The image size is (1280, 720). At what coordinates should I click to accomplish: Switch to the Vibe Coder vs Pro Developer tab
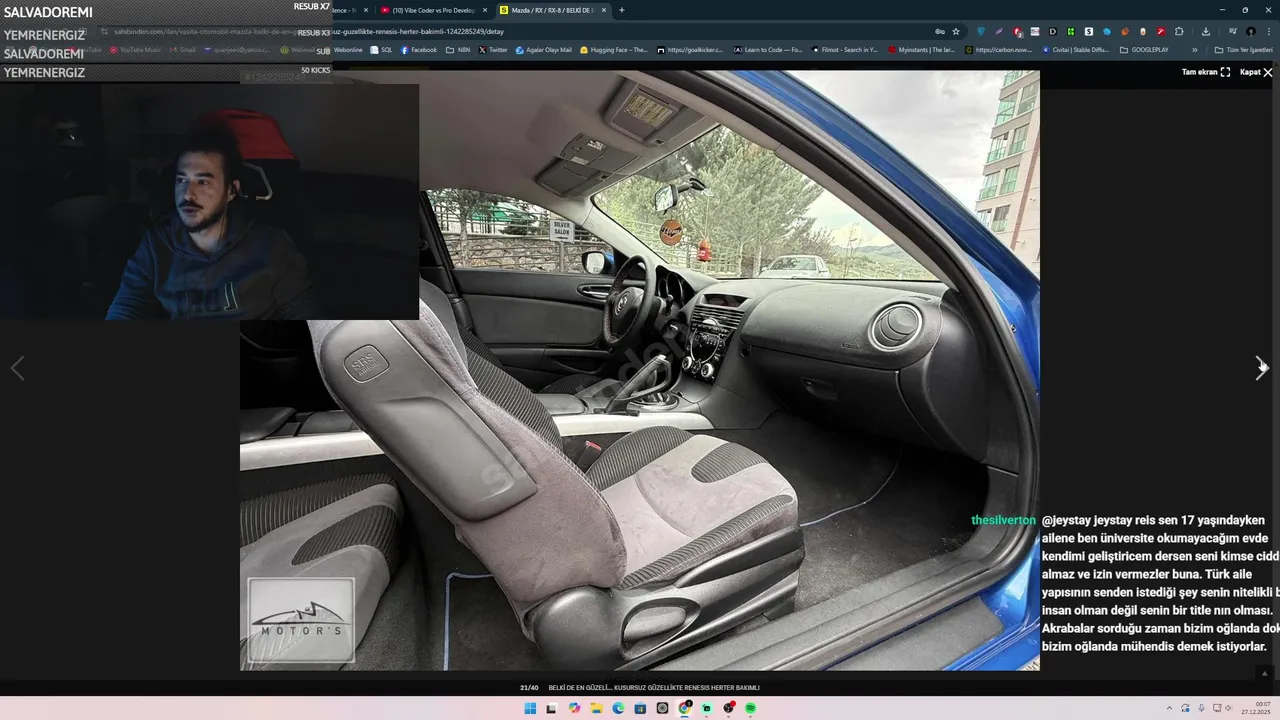pyautogui.click(x=433, y=10)
